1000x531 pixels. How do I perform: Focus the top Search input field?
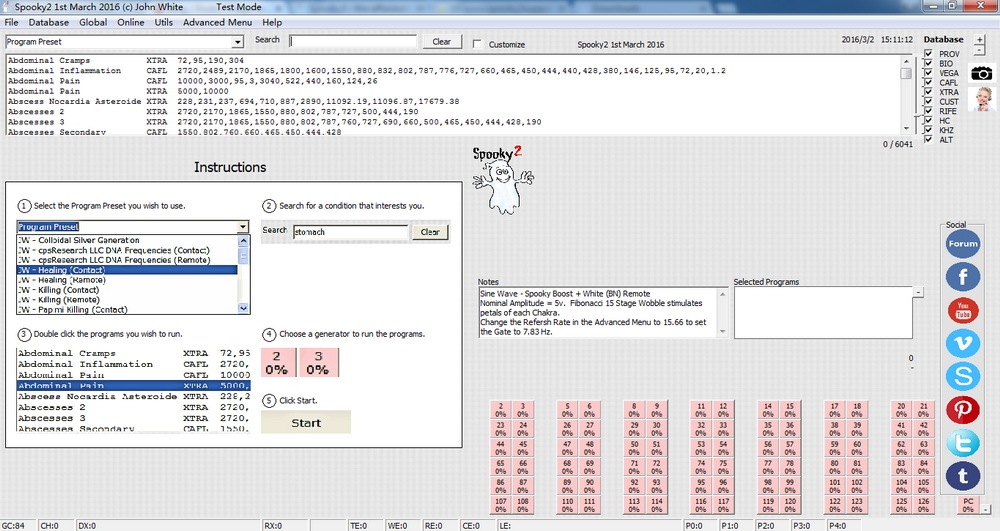point(353,41)
